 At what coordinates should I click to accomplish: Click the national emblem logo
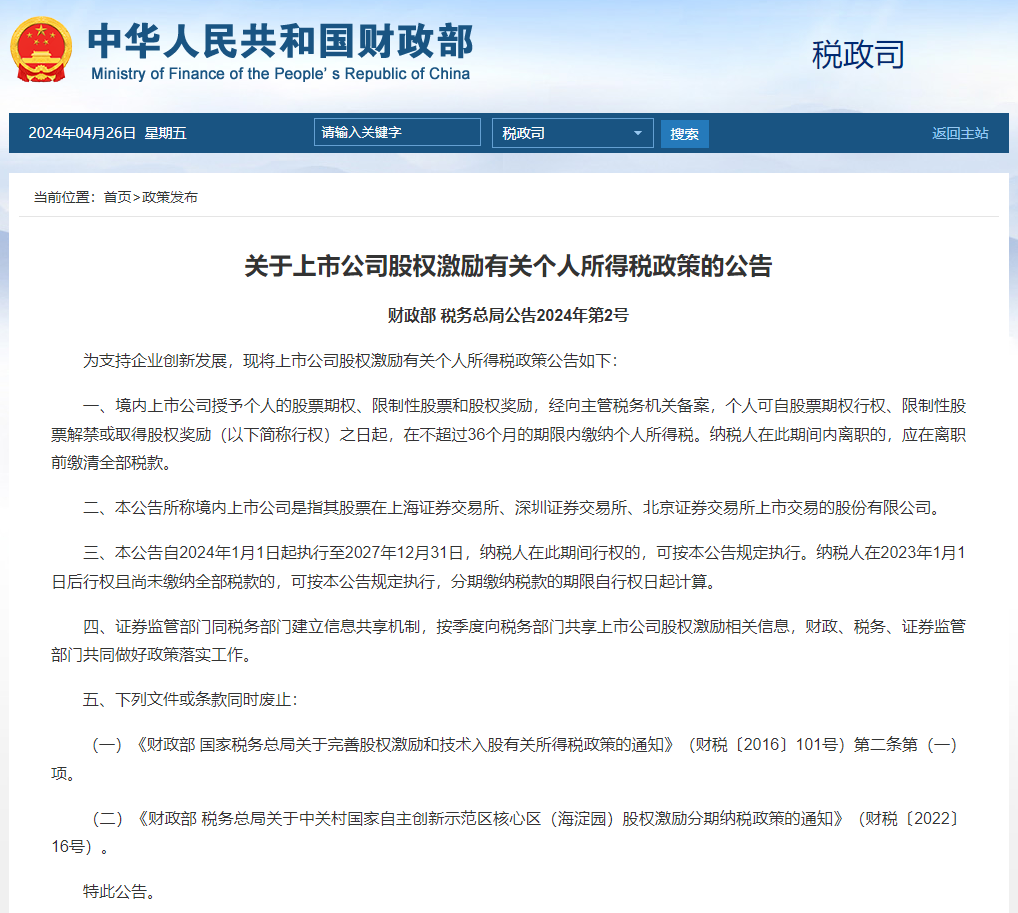point(42,48)
